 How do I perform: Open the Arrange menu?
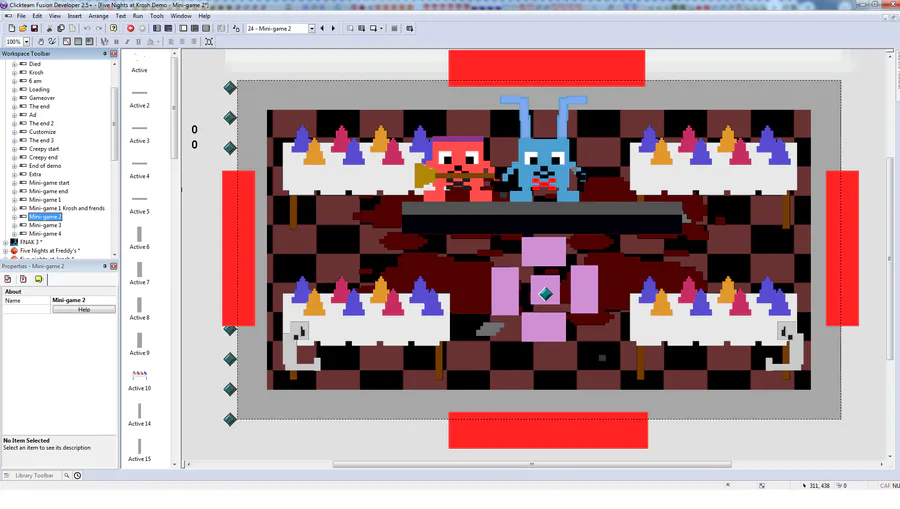click(x=99, y=16)
